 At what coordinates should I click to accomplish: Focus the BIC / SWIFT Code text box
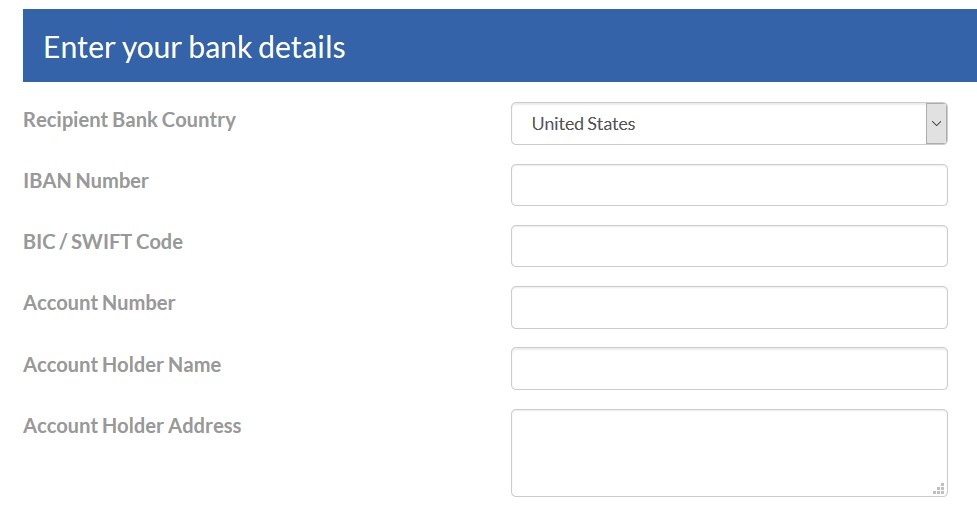pos(729,246)
